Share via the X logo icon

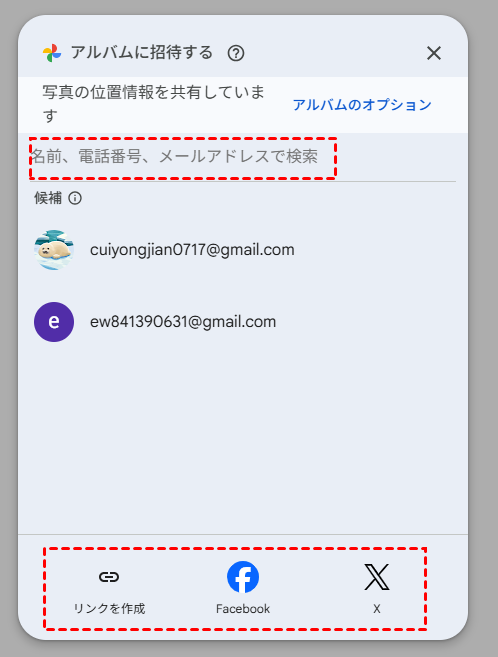pyautogui.click(x=377, y=577)
